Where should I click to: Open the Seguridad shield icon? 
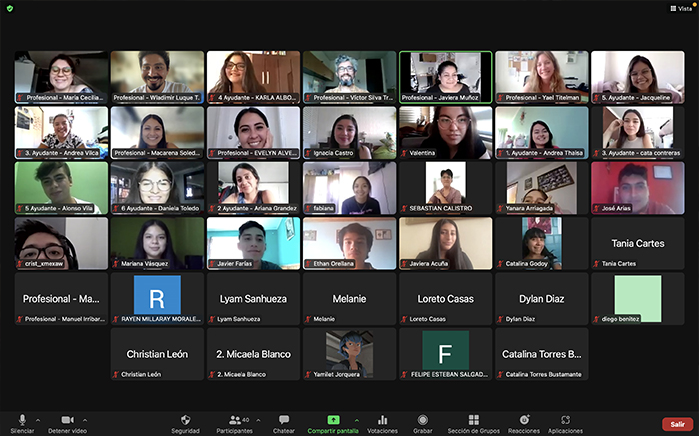[x=185, y=422]
